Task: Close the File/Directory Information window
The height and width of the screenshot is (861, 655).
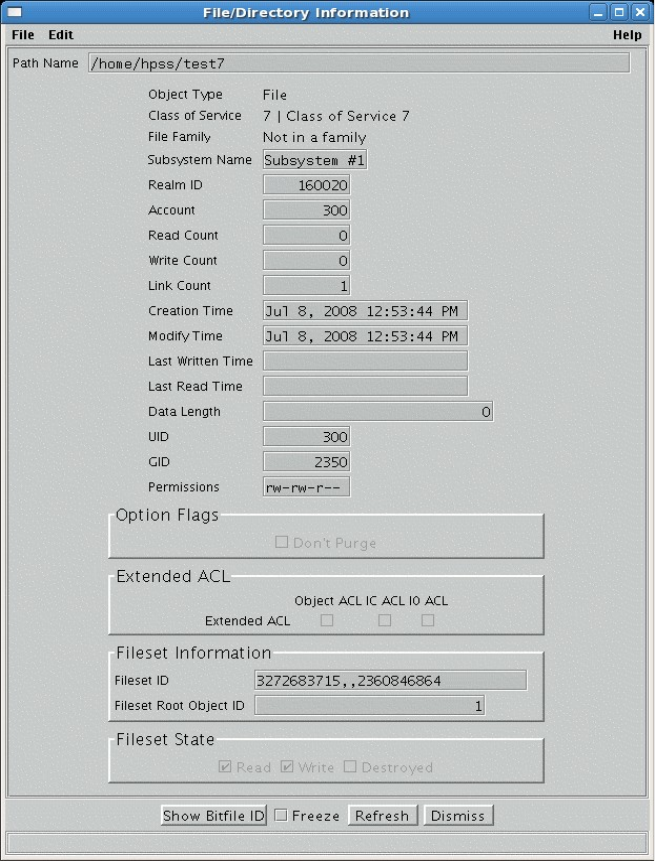Action: [640, 12]
